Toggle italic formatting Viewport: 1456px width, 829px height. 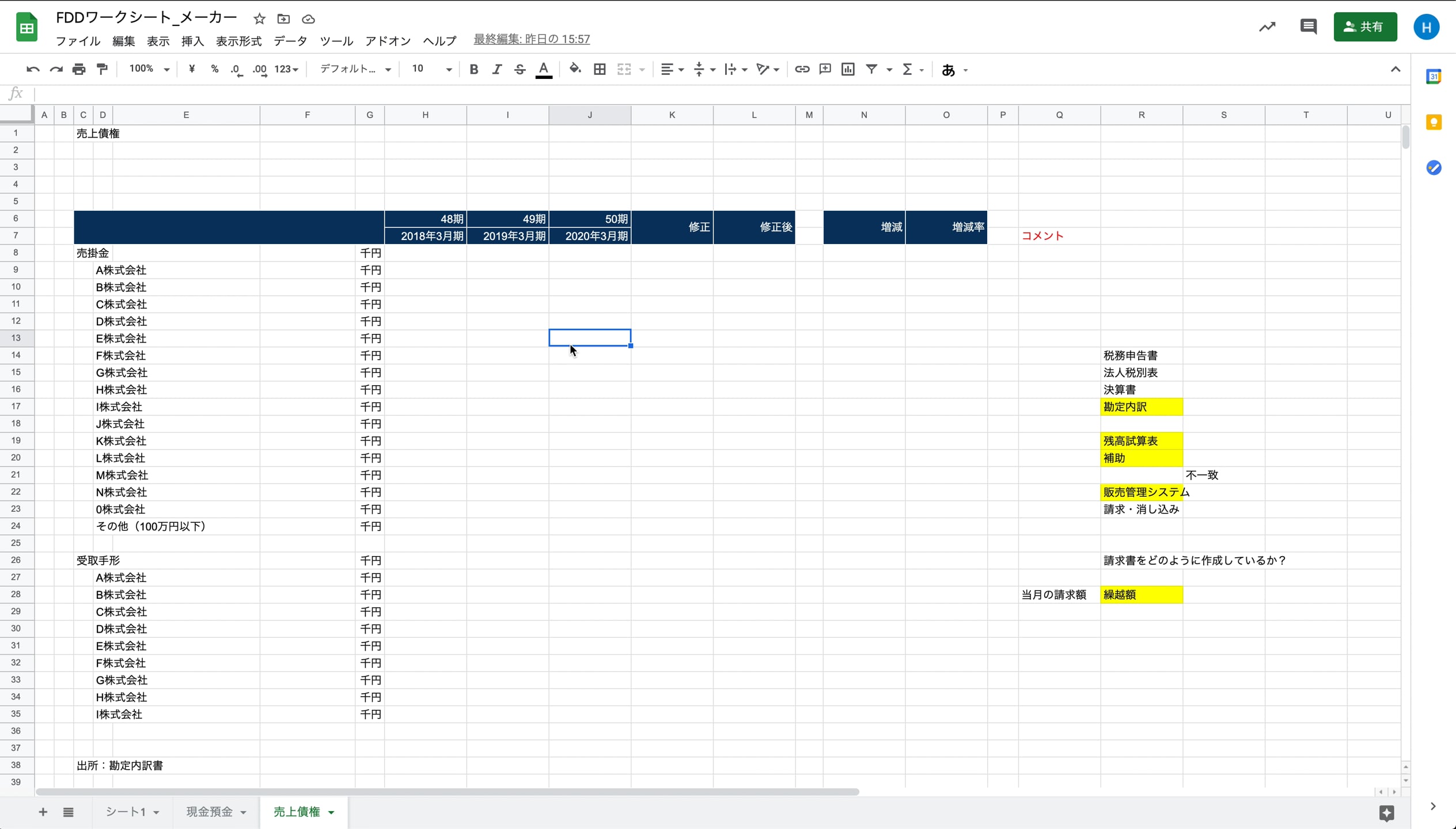click(x=496, y=69)
